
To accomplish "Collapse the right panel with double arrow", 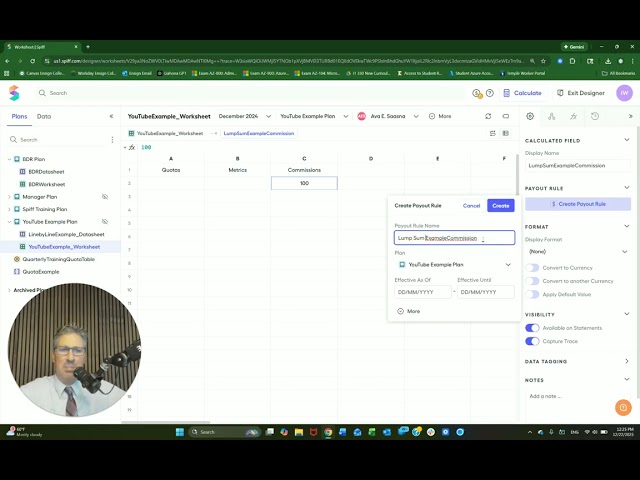I will click(x=631, y=116).
